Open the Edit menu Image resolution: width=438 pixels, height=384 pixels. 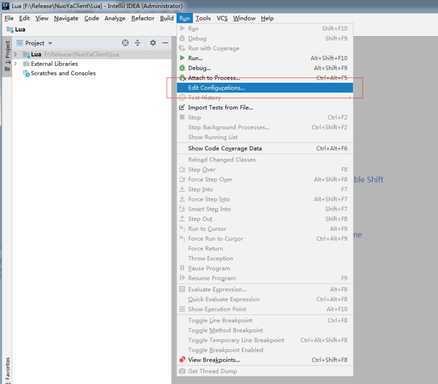pyautogui.click(x=24, y=18)
